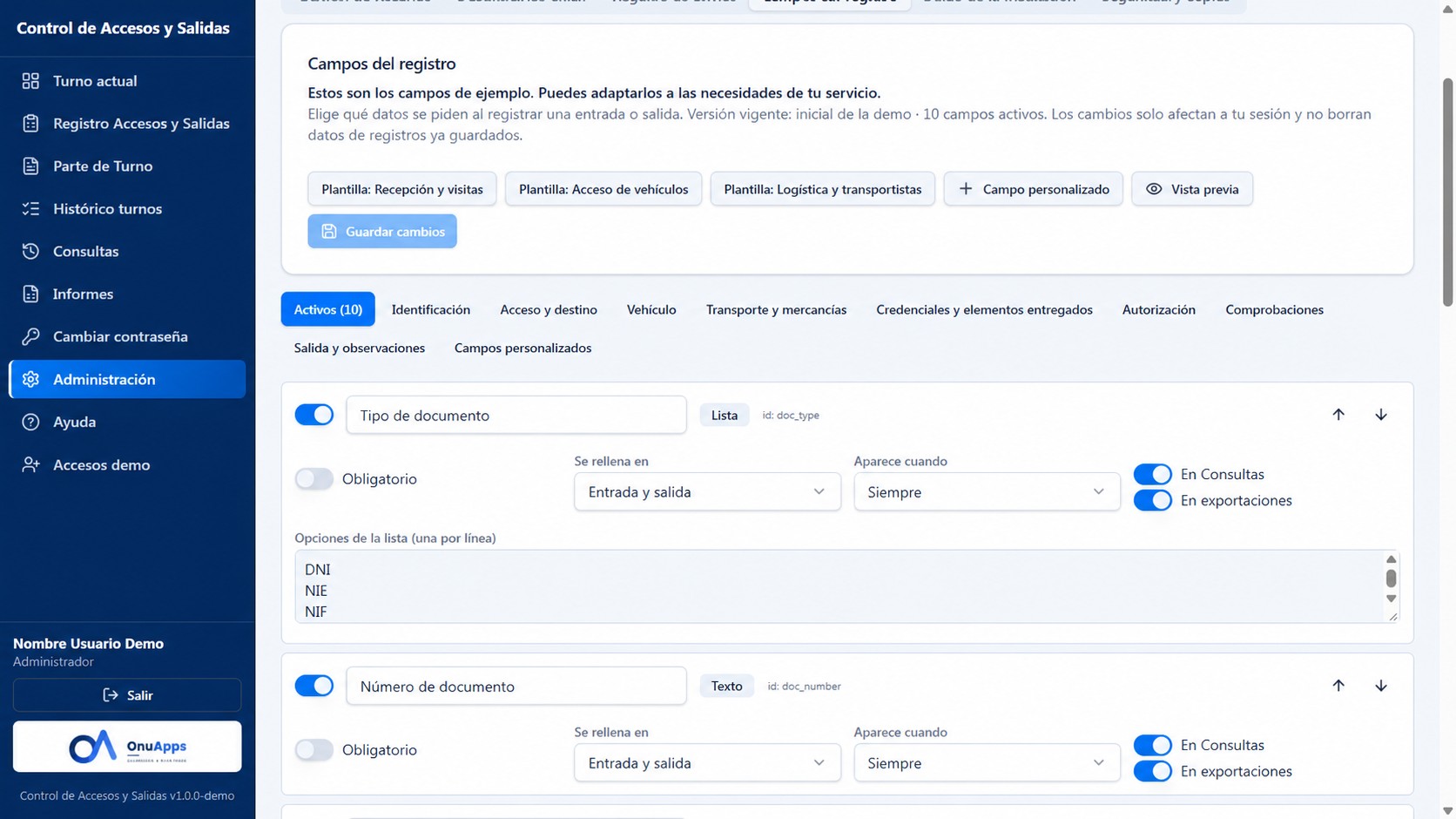Click the Turno actual grid icon

30,81
